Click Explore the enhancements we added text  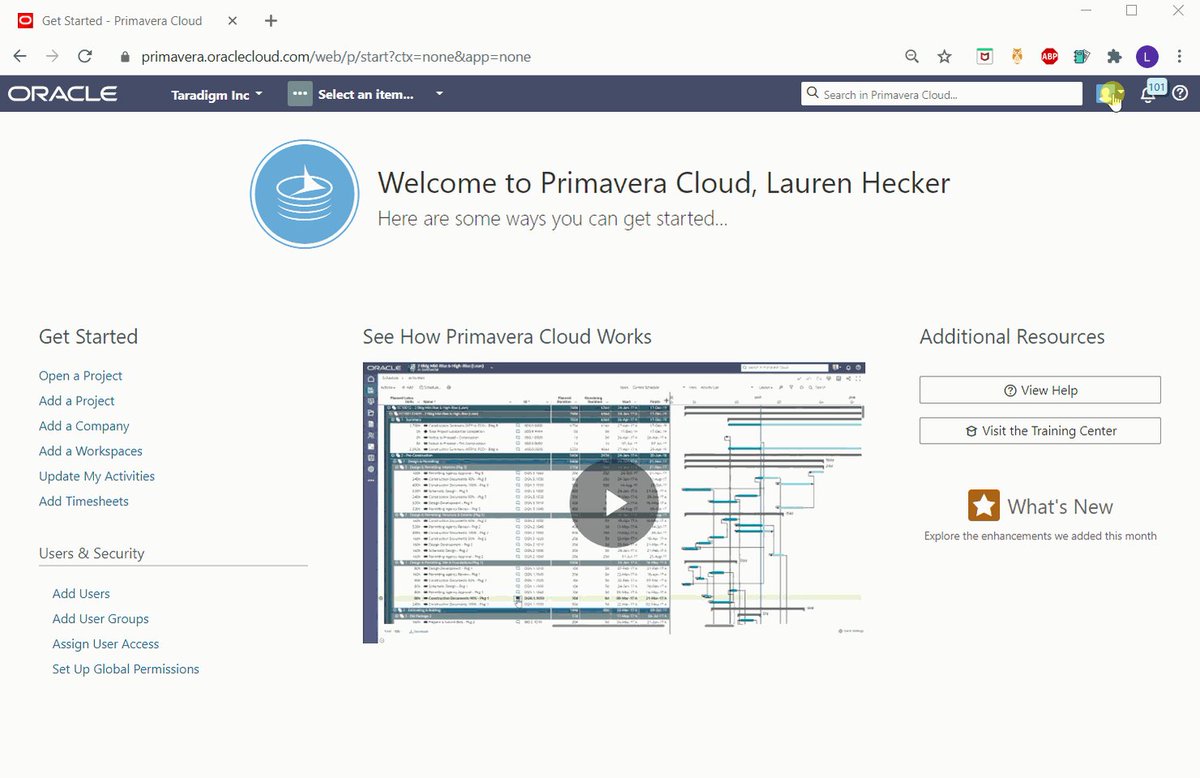coord(1040,536)
